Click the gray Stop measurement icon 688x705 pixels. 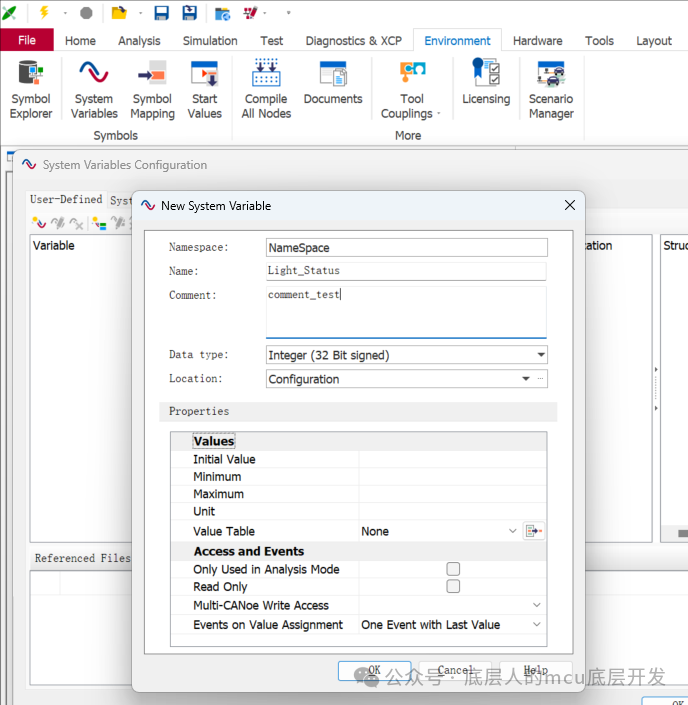86,13
